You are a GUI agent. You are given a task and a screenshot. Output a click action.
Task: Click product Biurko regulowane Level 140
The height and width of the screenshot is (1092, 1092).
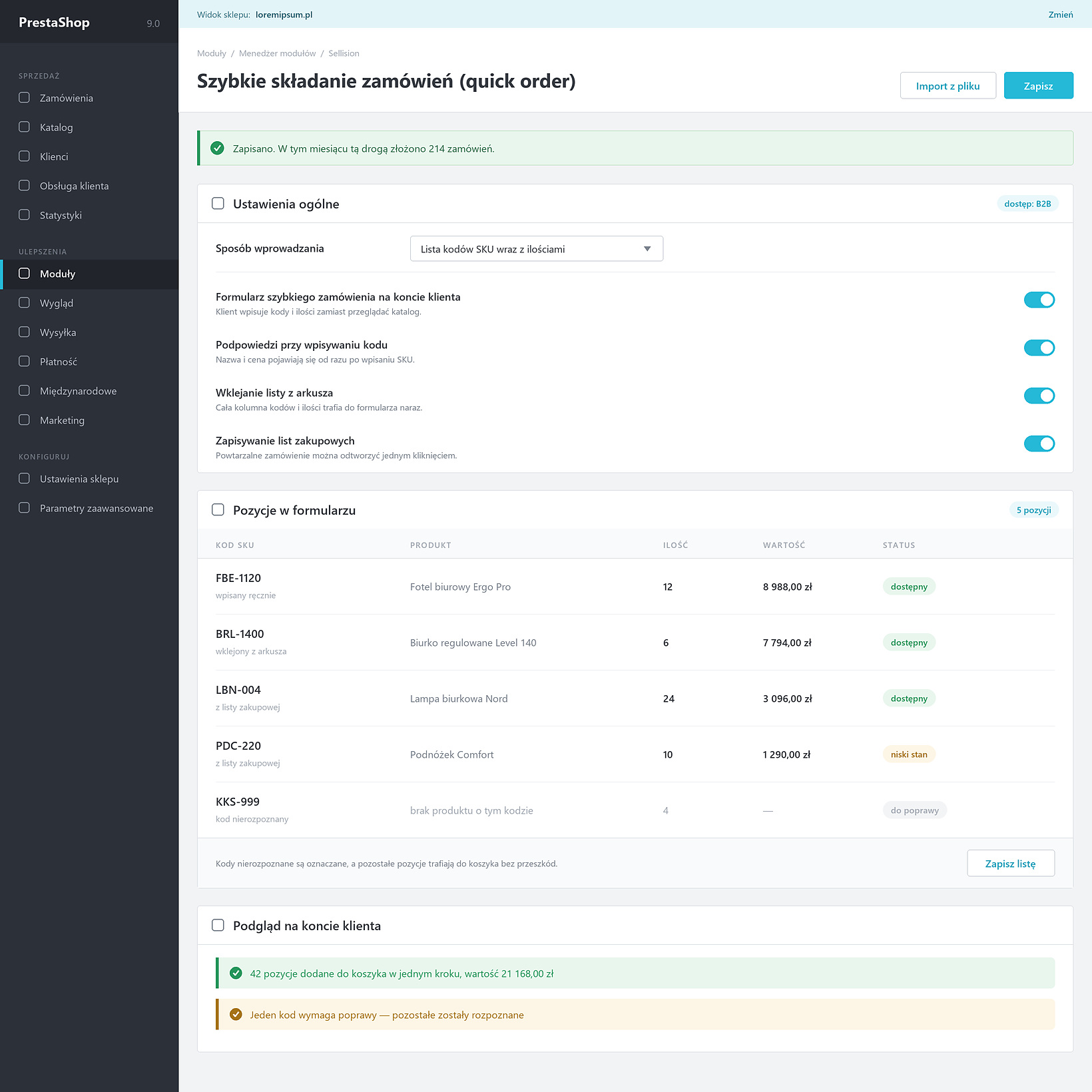pos(473,643)
